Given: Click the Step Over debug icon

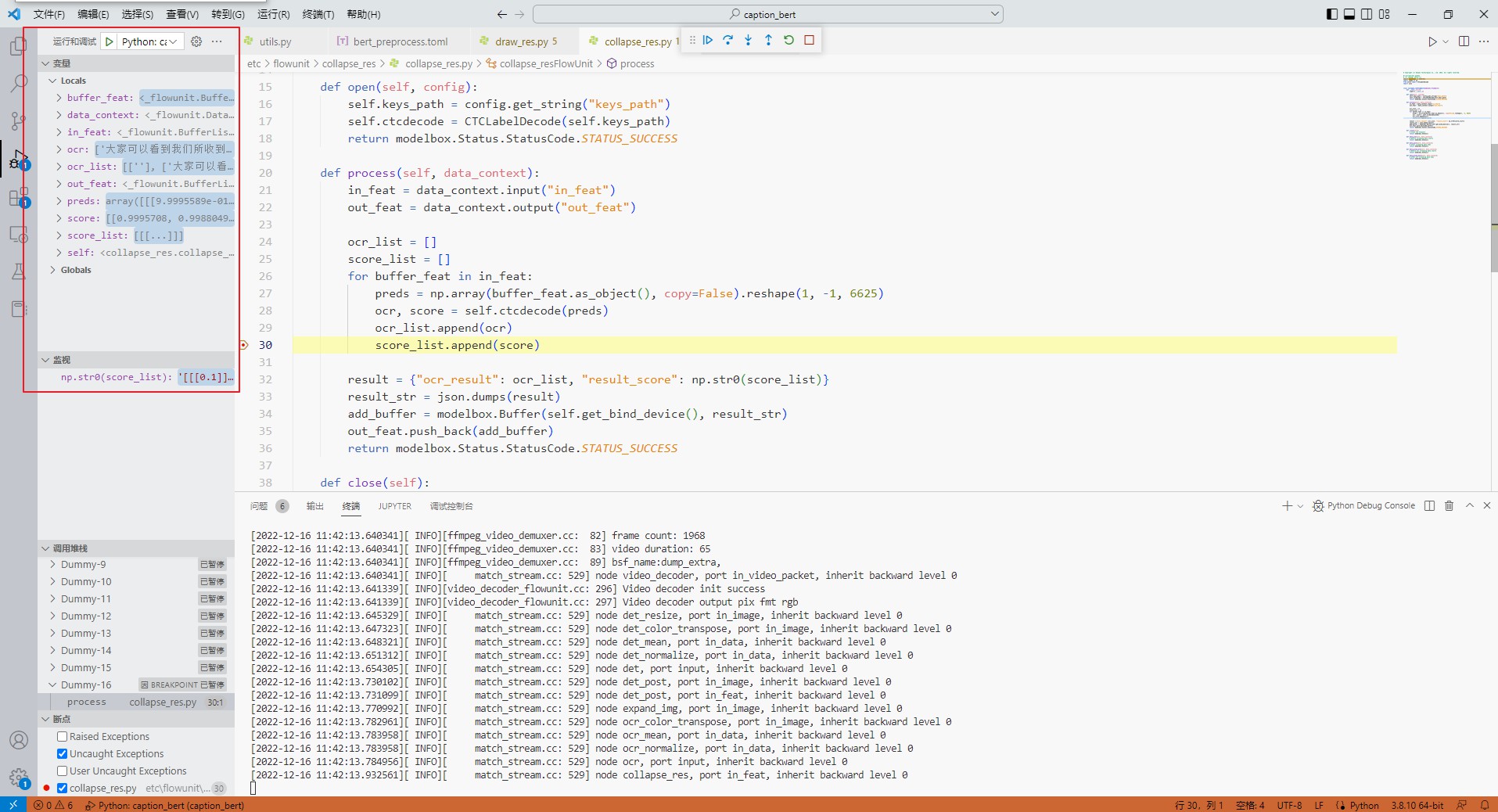Looking at the screenshot, I should pyautogui.click(x=728, y=40).
